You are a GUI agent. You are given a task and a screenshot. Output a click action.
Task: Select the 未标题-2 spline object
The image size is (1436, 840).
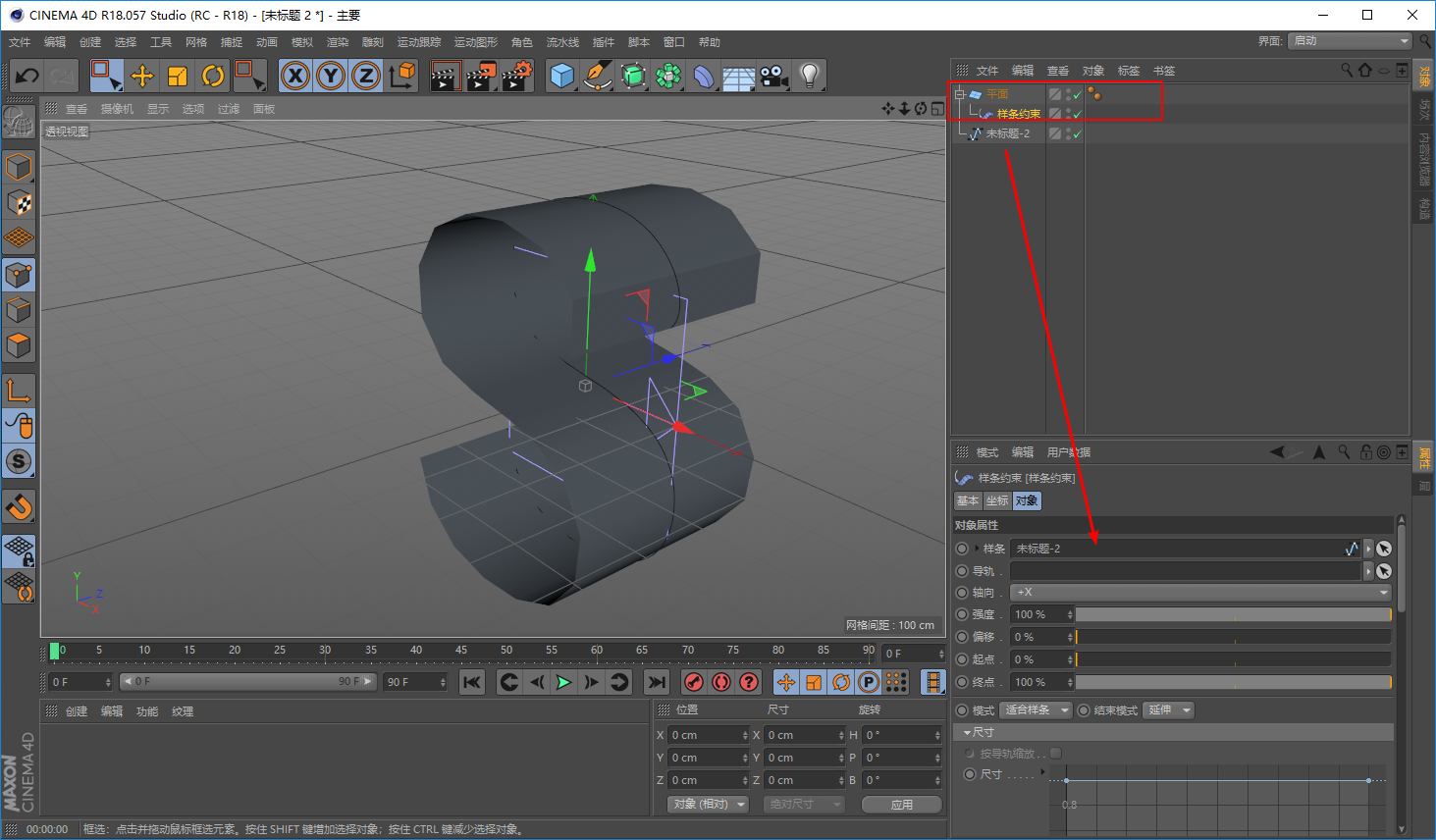pos(1008,133)
